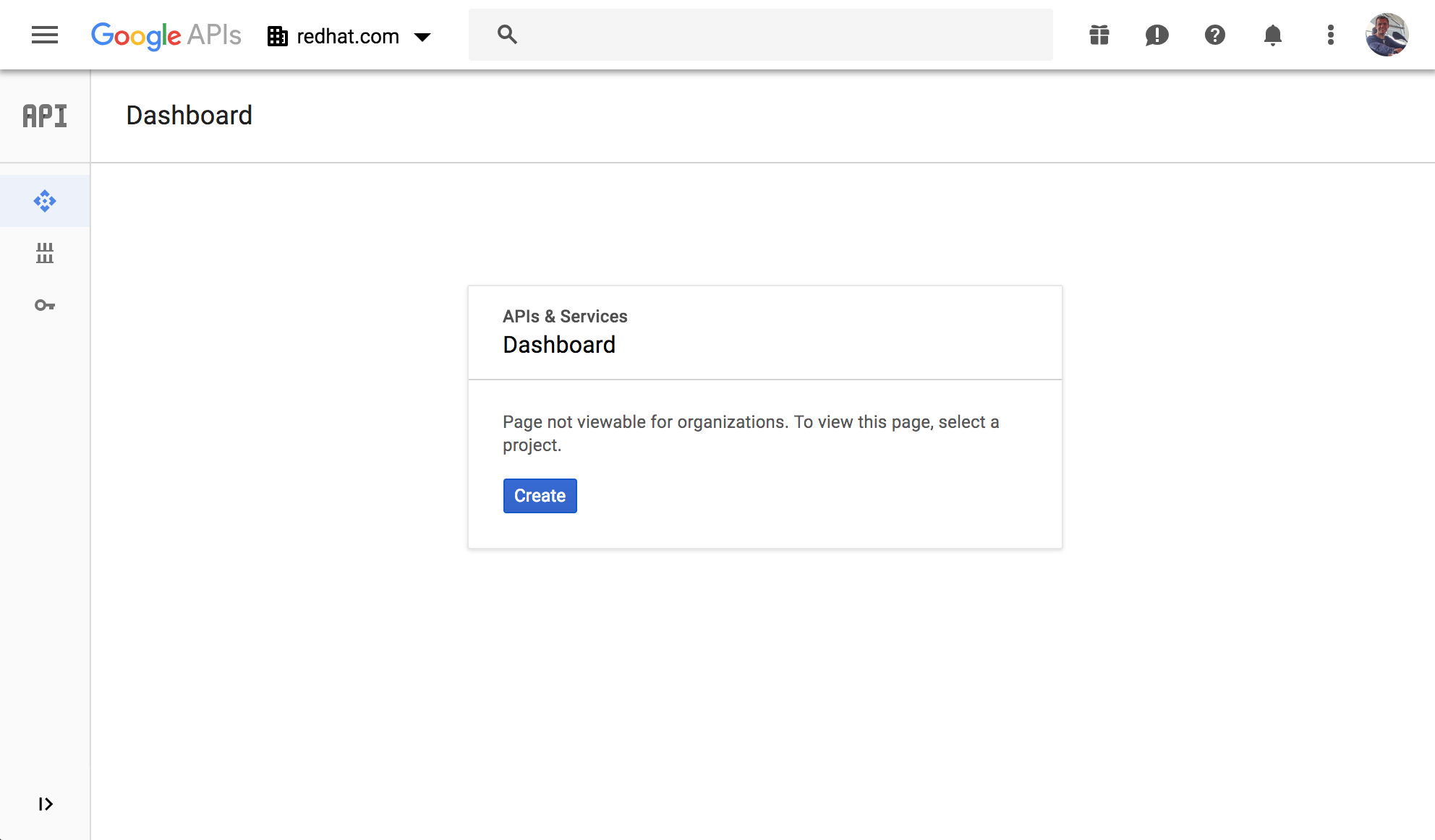Click the organization building icon beside redhat.com
1435x840 pixels.
278,36
